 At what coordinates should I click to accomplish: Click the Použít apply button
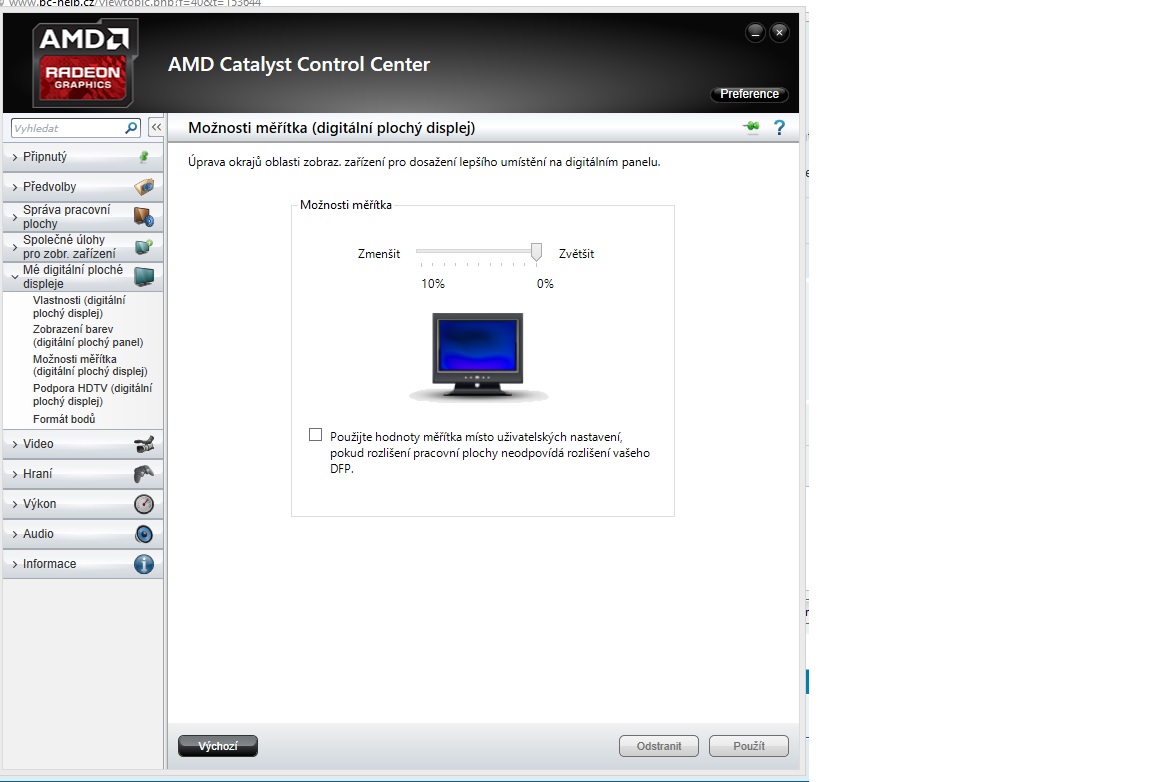pos(749,746)
